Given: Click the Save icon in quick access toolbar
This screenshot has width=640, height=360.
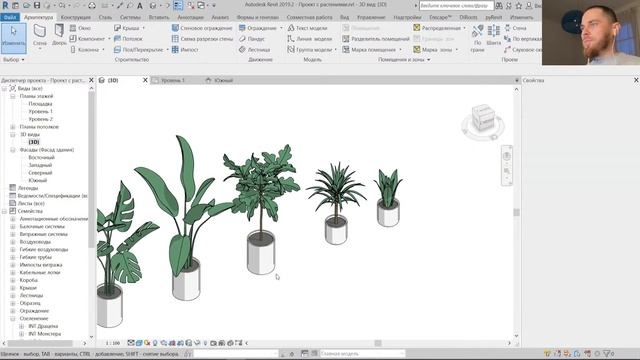Looking at the screenshot, I should 37,5.
